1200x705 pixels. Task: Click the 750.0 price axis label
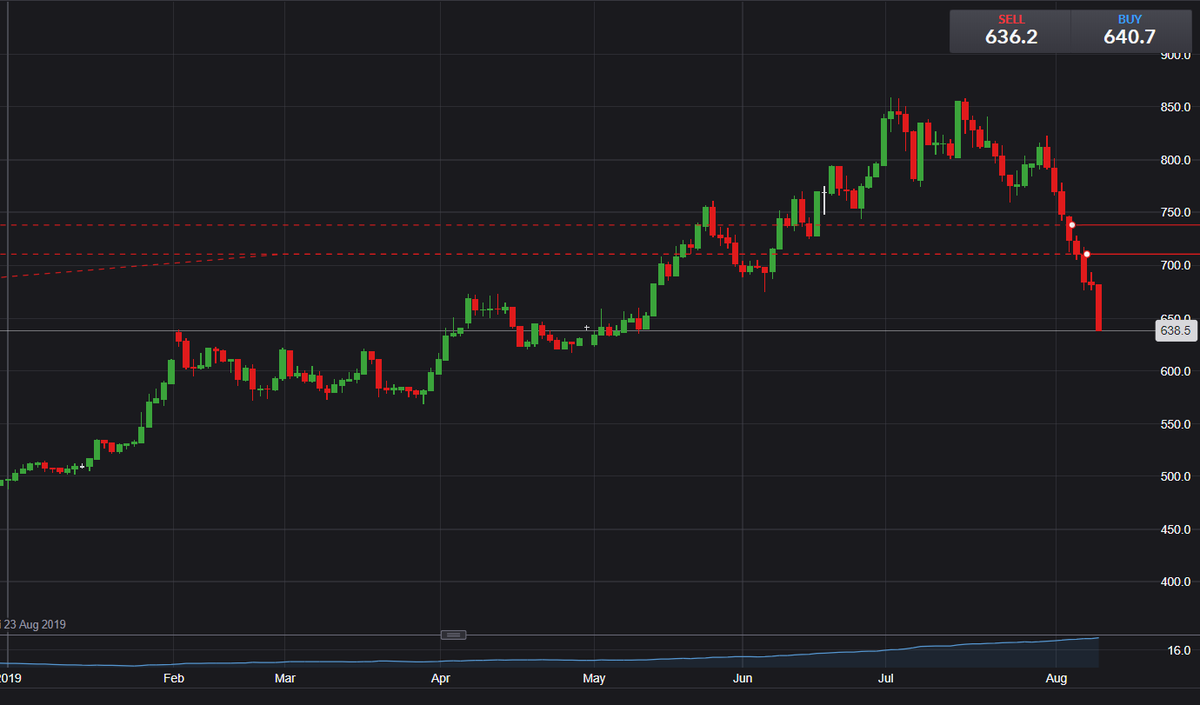click(1176, 213)
